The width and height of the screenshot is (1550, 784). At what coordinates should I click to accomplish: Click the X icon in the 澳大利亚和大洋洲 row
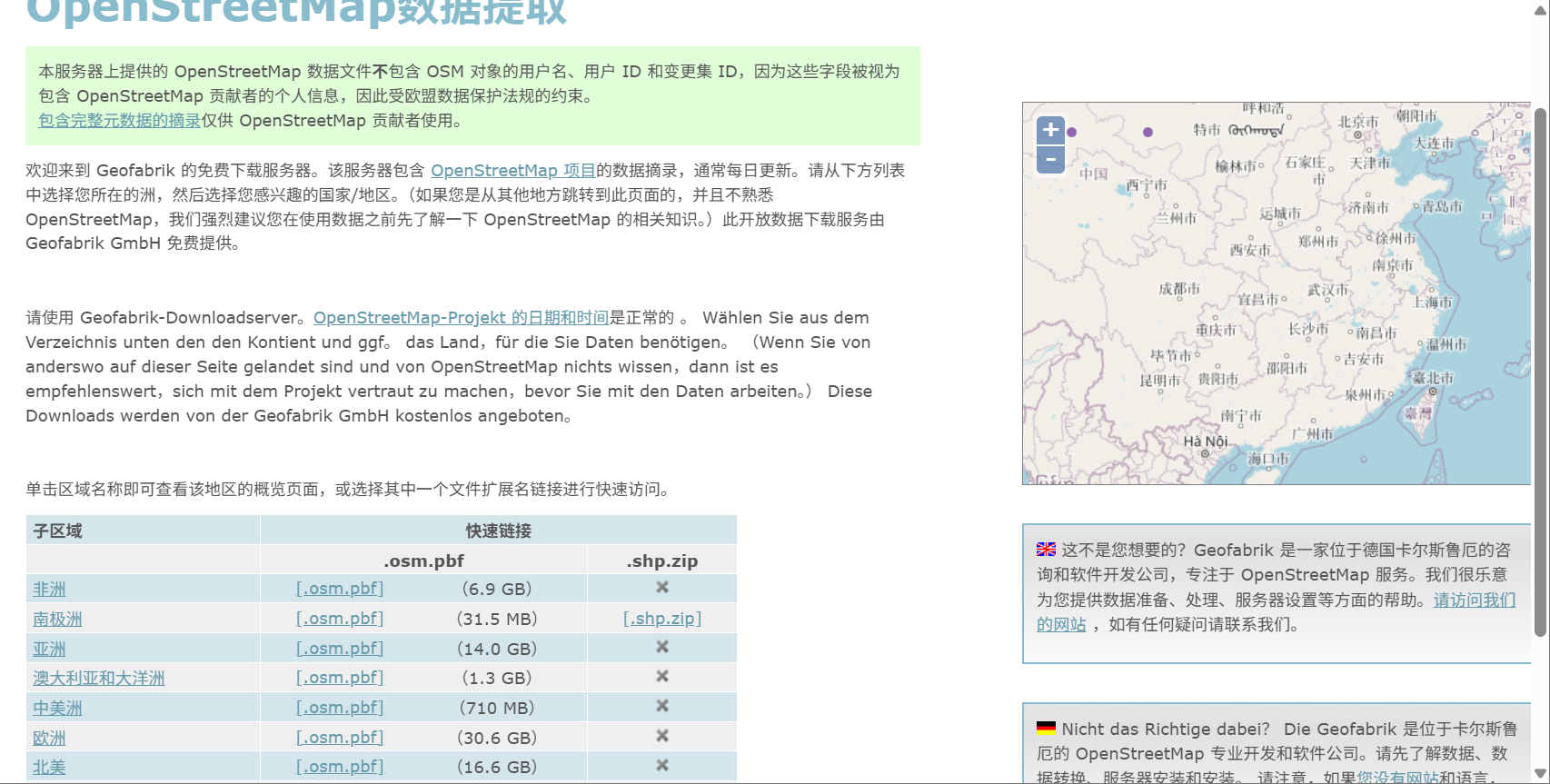[662, 677]
